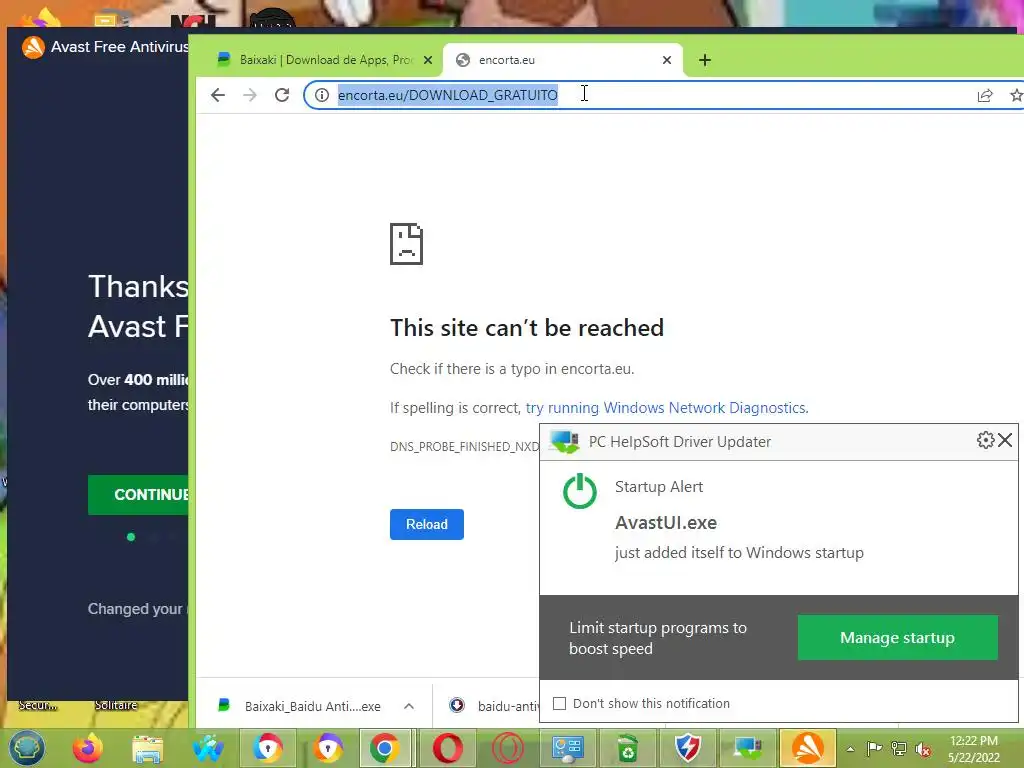This screenshot has width=1024, height=768.
Task: Open PC HelpSoft notification settings gear
Action: [x=985, y=440]
